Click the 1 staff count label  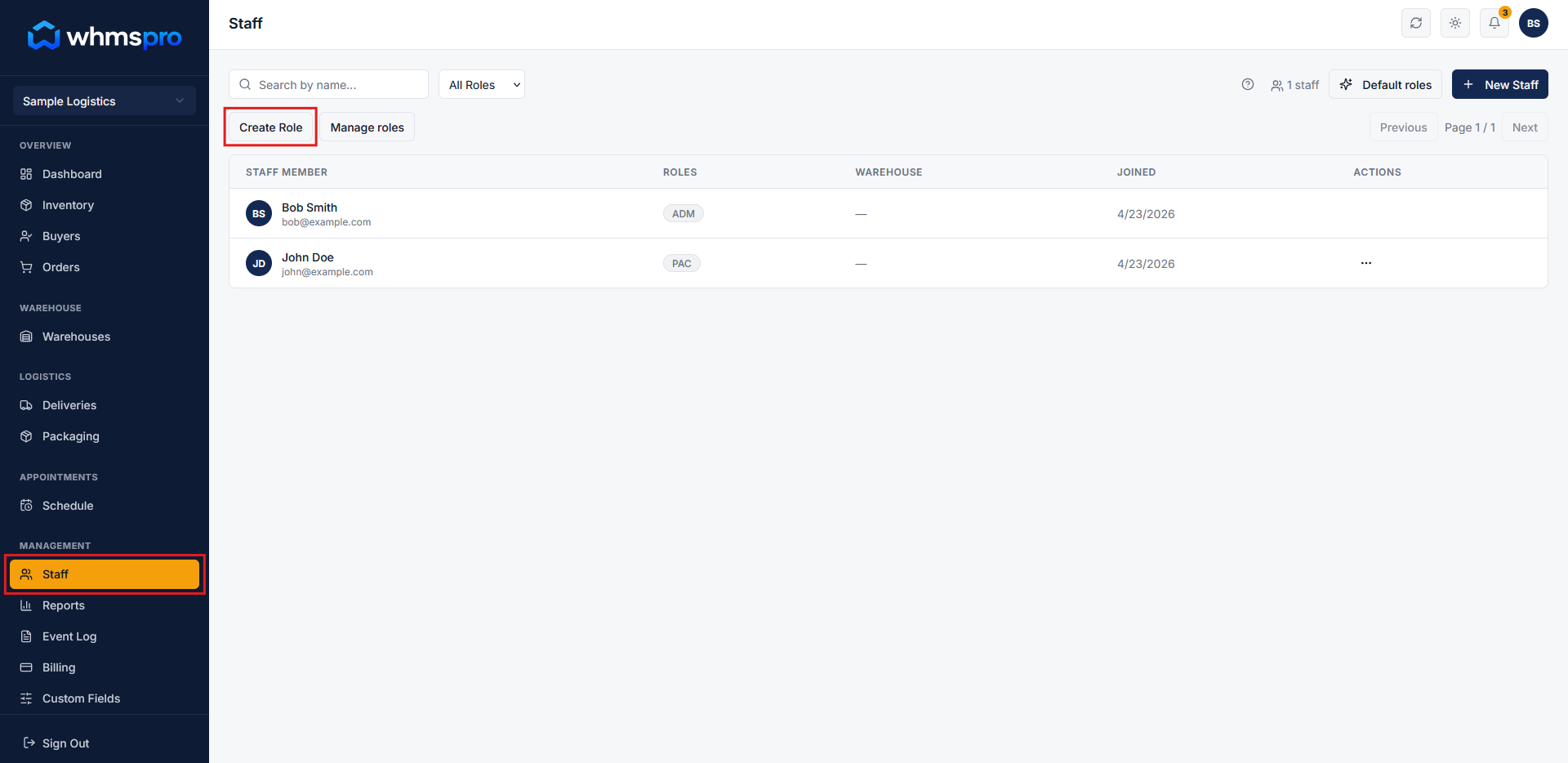coord(1295,85)
